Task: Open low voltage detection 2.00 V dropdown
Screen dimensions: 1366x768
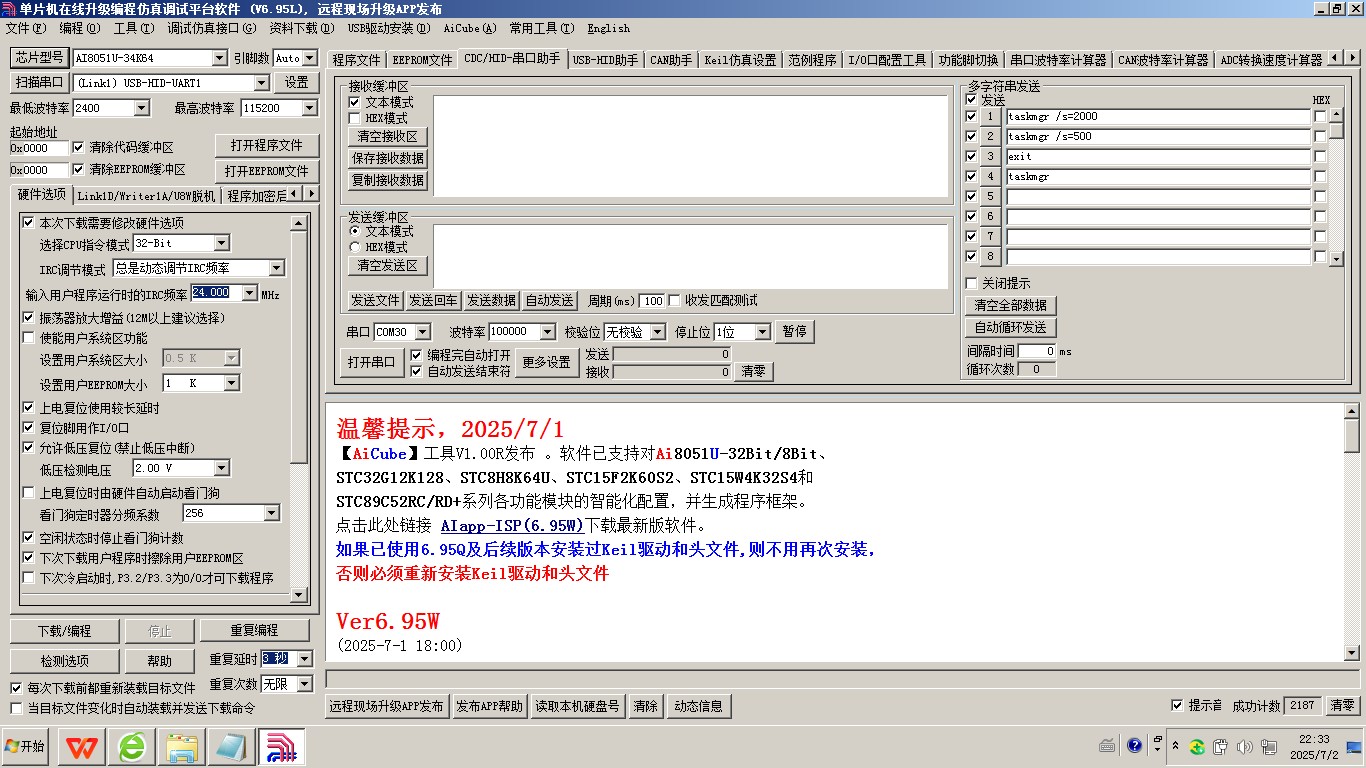Action: (222, 468)
